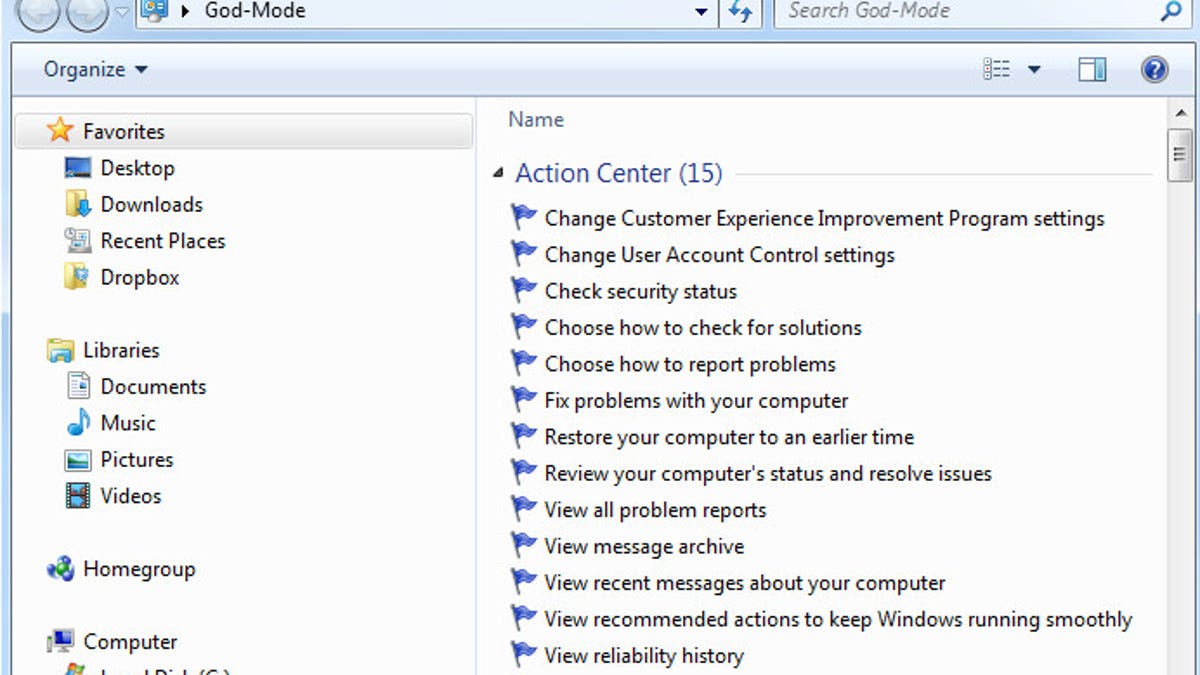Click flag icon beside Check security status

[x=524, y=291]
